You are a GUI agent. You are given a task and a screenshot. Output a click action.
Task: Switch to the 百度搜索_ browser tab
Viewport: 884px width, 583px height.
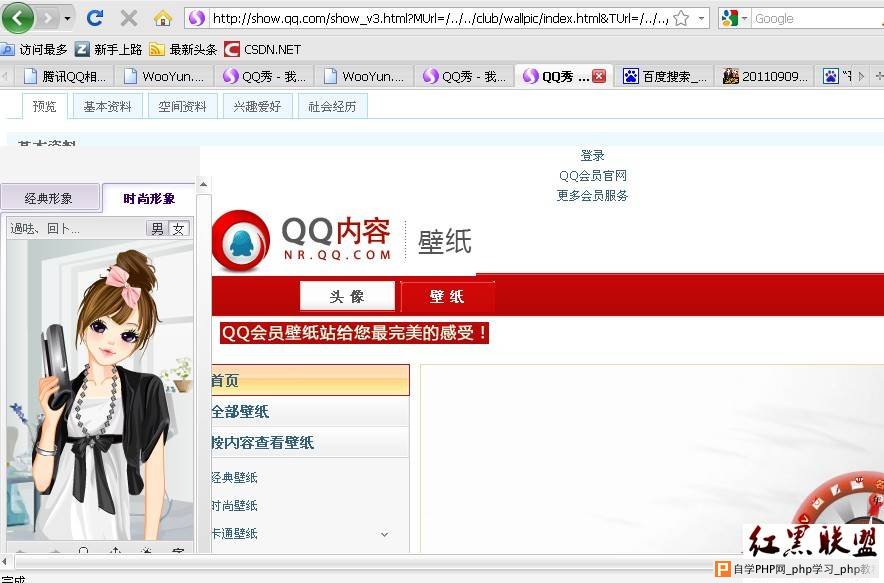tap(665, 76)
